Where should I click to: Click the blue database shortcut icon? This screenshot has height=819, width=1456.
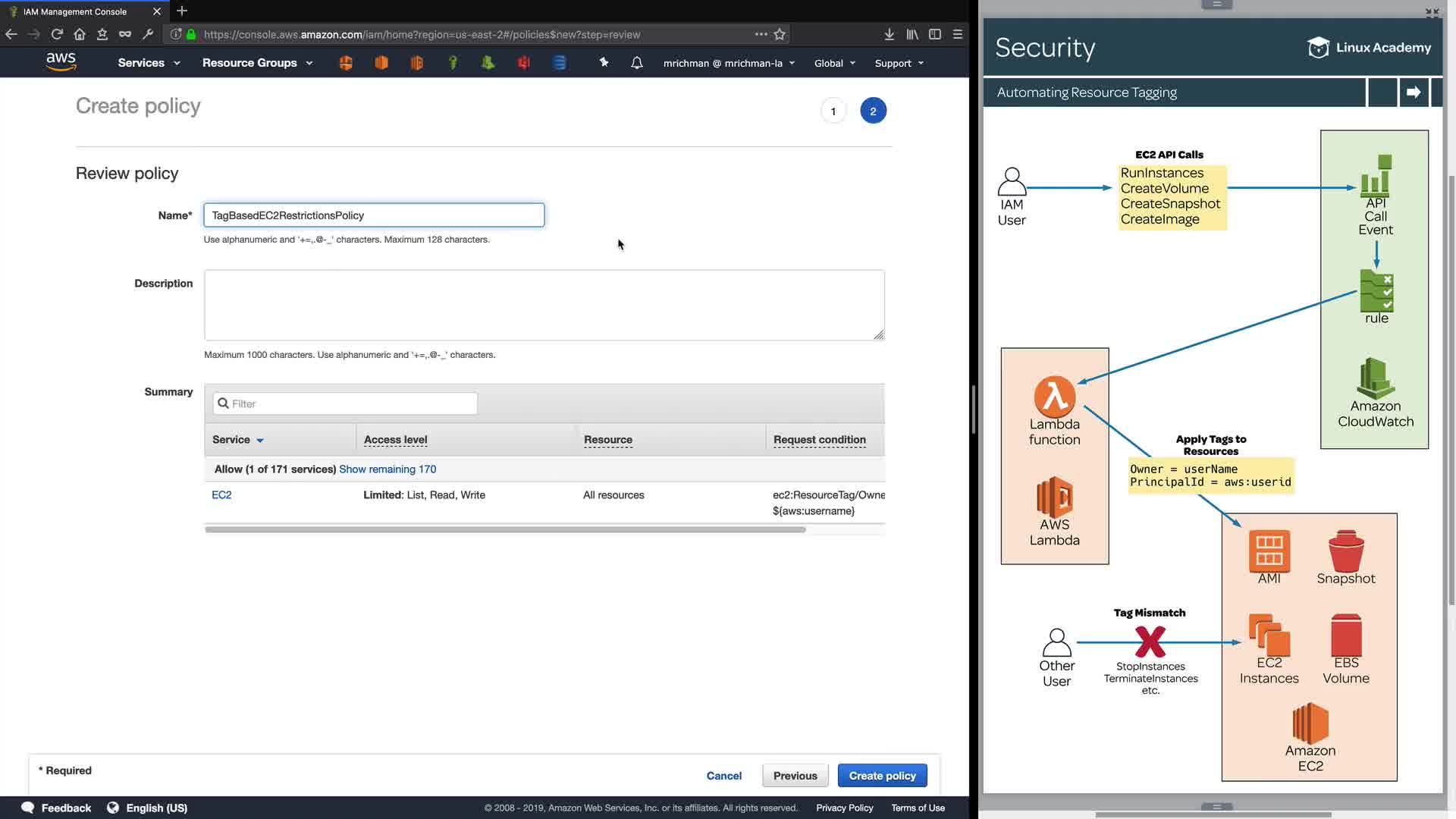point(560,63)
